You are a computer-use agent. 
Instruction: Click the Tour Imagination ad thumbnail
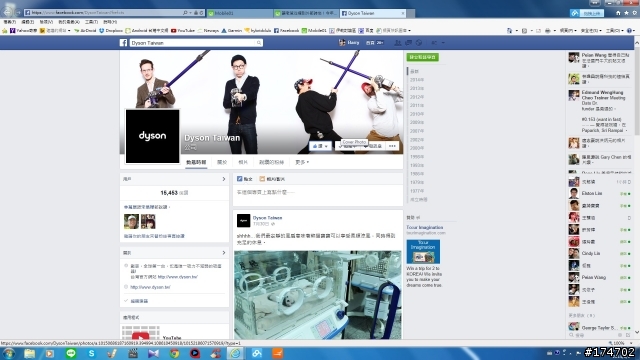coord(423,251)
